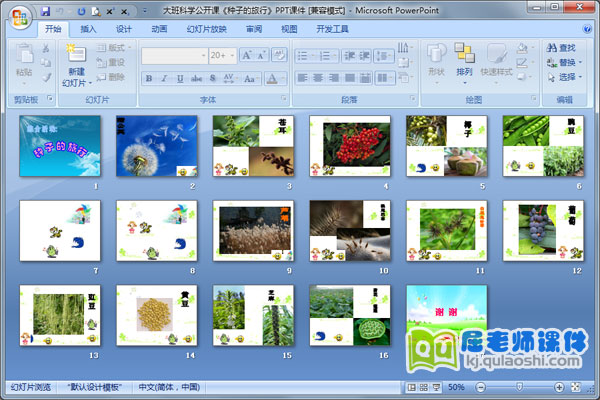Click the Replace (替换) button

(x=564, y=63)
